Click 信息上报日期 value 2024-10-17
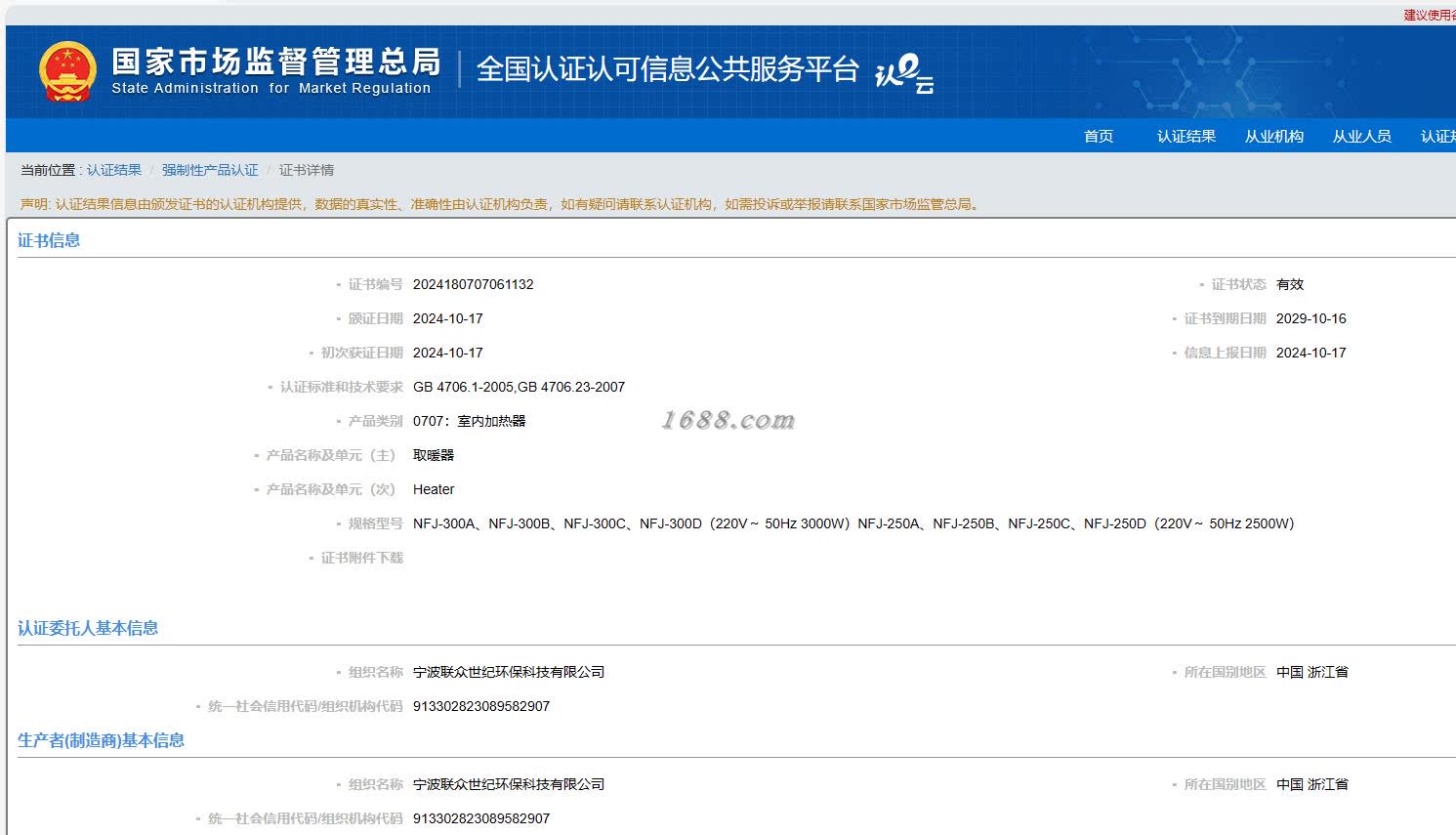 pos(1311,353)
